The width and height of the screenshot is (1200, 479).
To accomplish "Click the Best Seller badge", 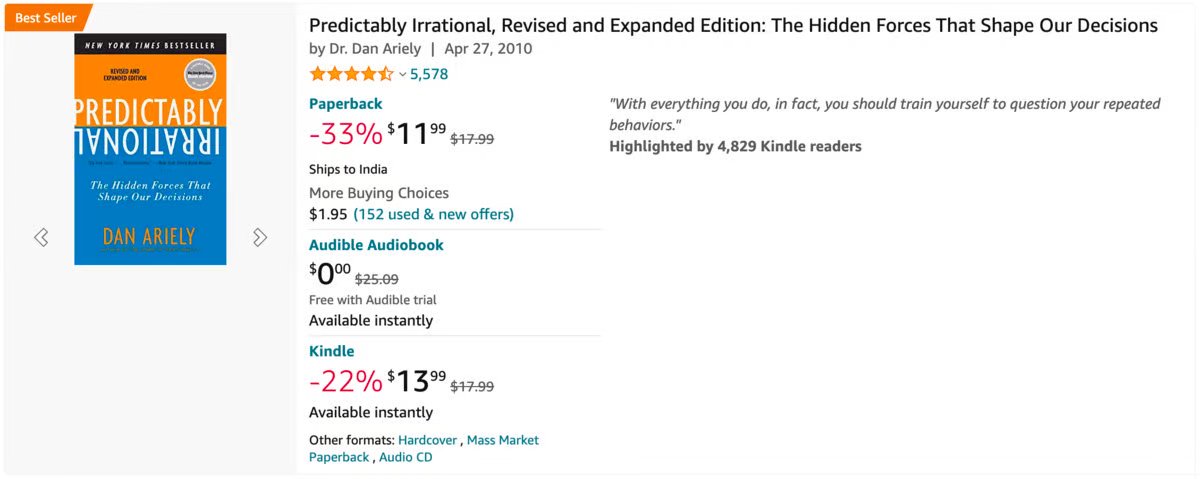I will coord(46,17).
